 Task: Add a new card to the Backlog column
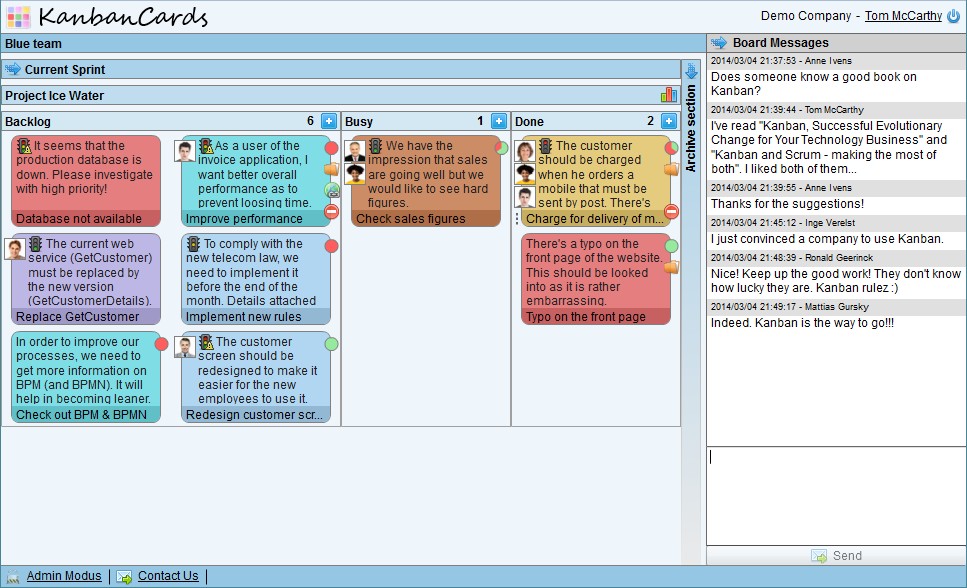329,121
